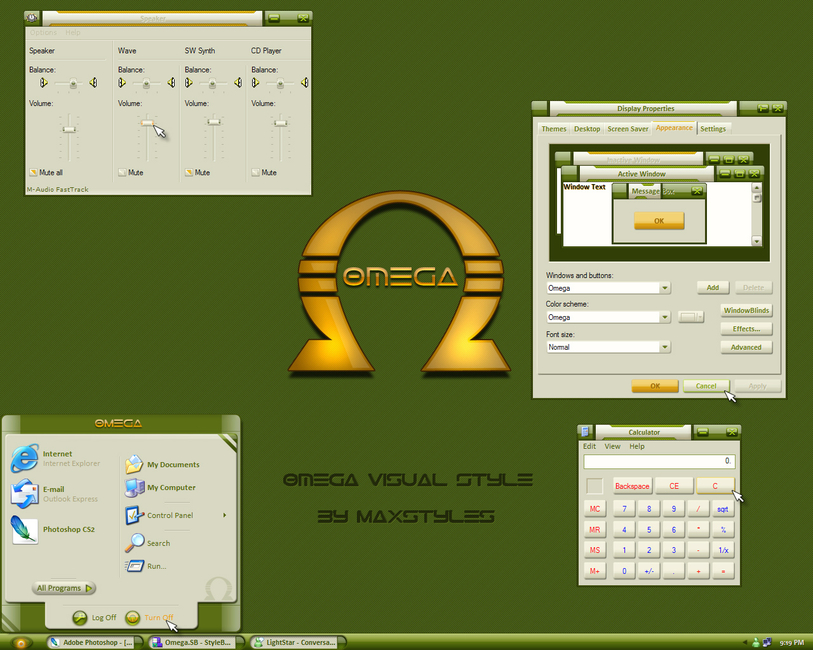Viewport: 813px width, 650px height.
Task: Click right speaker icon in CD Player balance
Action: tap(305, 82)
